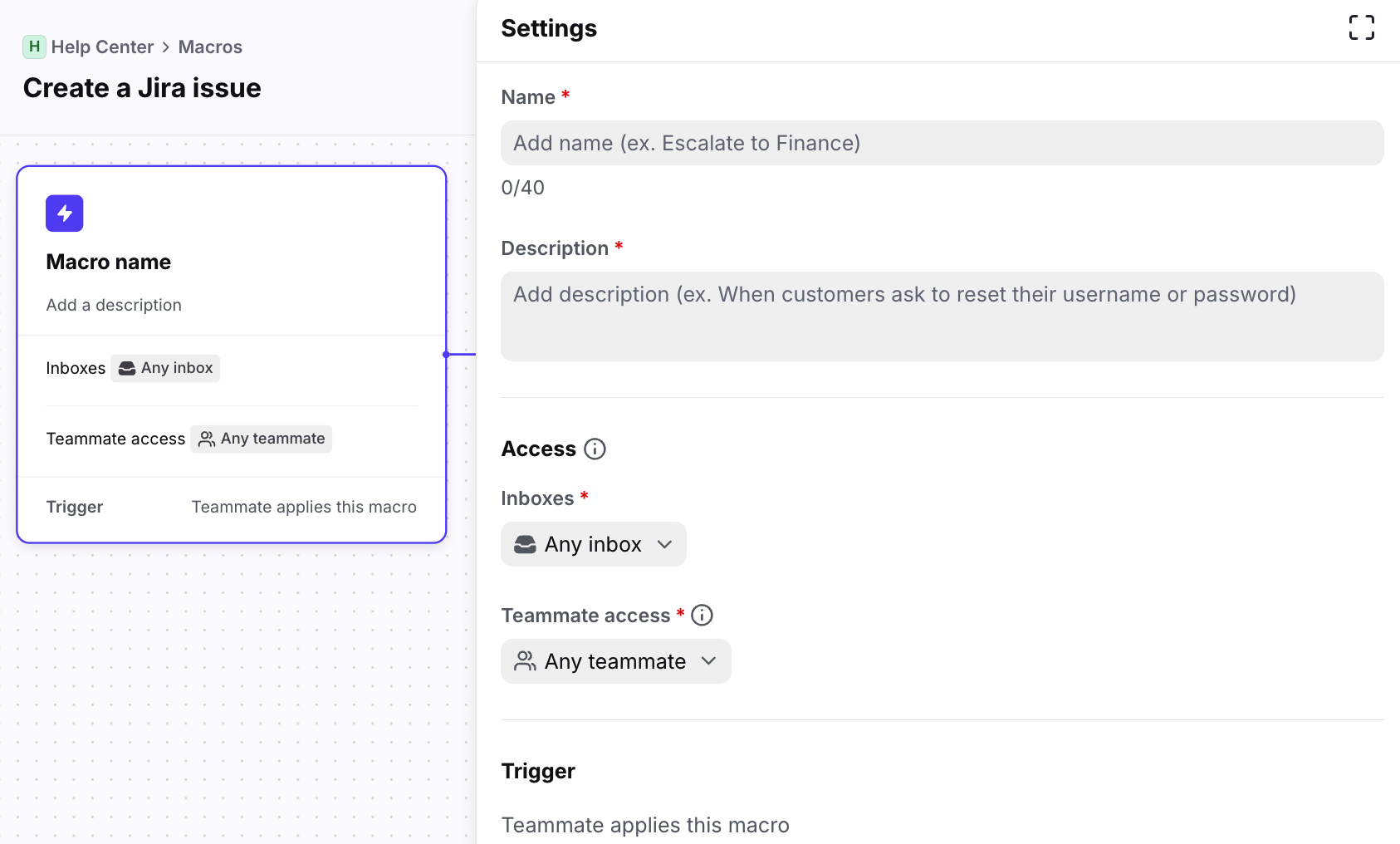Select the Any teammate chip on card
Image resolution: width=1400 pixels, height=844 pixels.
click(x=262, y=439)
